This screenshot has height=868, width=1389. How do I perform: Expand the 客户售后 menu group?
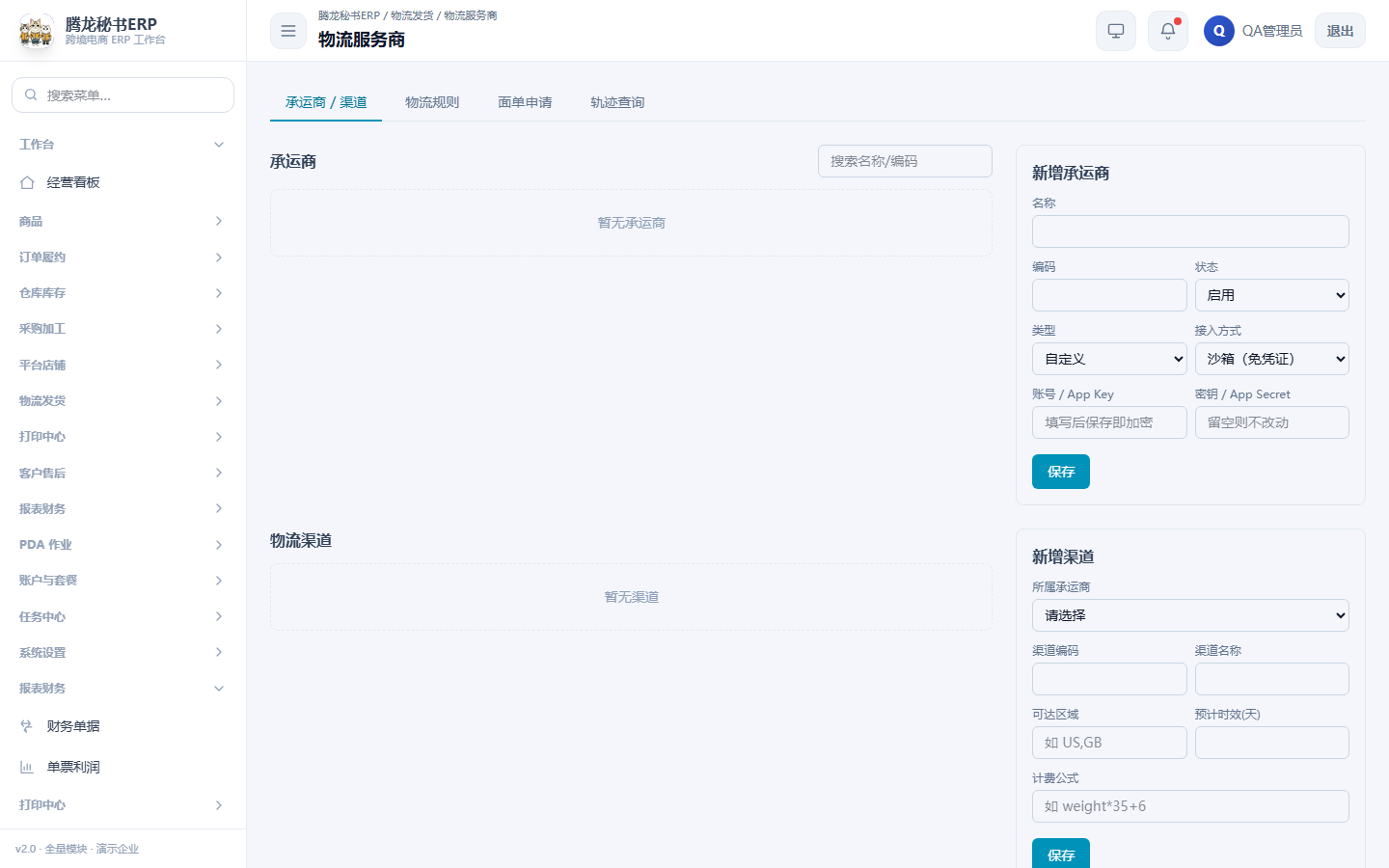(x=123, y=473)
